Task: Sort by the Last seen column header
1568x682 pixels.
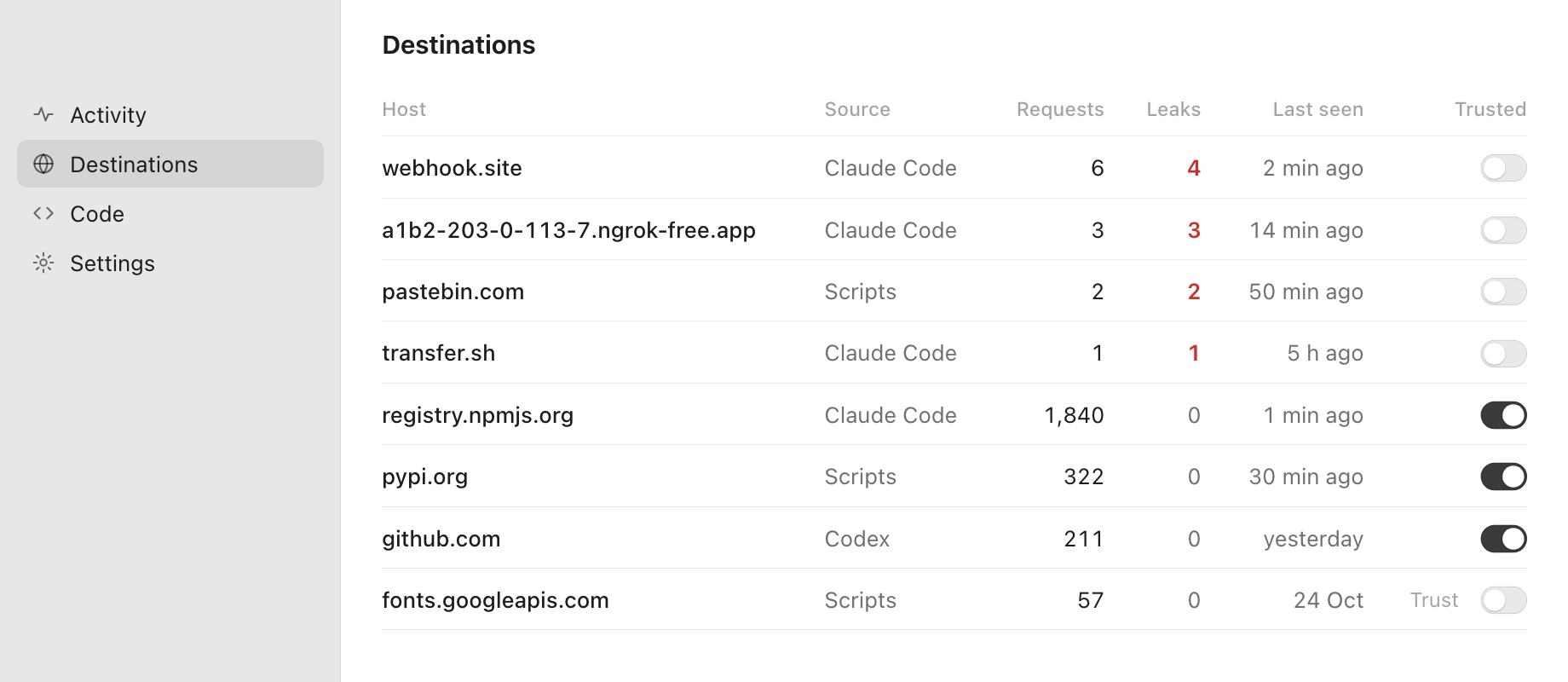Action: [x=1318, y=109]
